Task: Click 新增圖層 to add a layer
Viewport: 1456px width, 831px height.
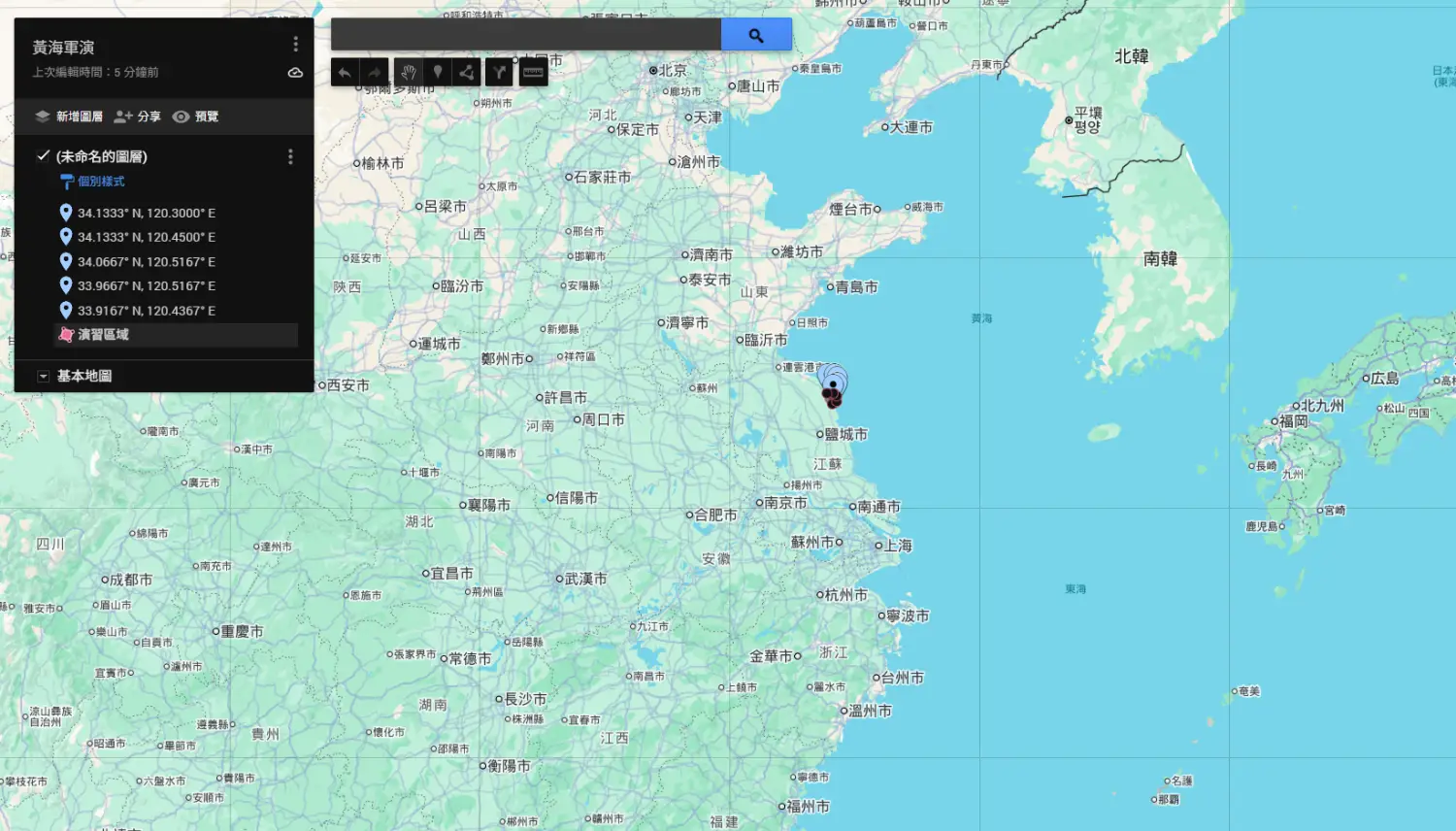Action: click(69, 116)
